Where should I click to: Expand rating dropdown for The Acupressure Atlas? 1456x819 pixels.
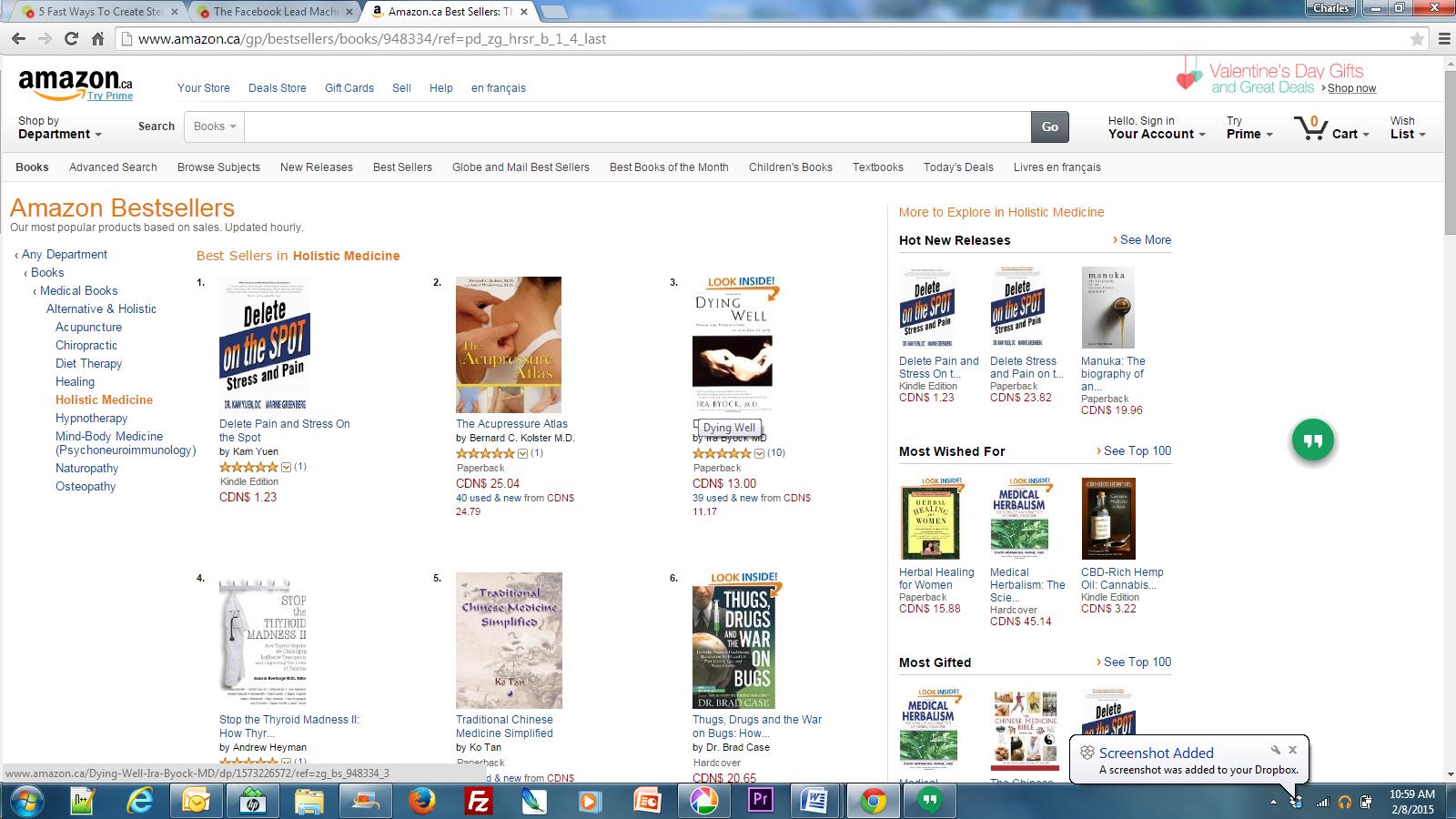point(522,453)
